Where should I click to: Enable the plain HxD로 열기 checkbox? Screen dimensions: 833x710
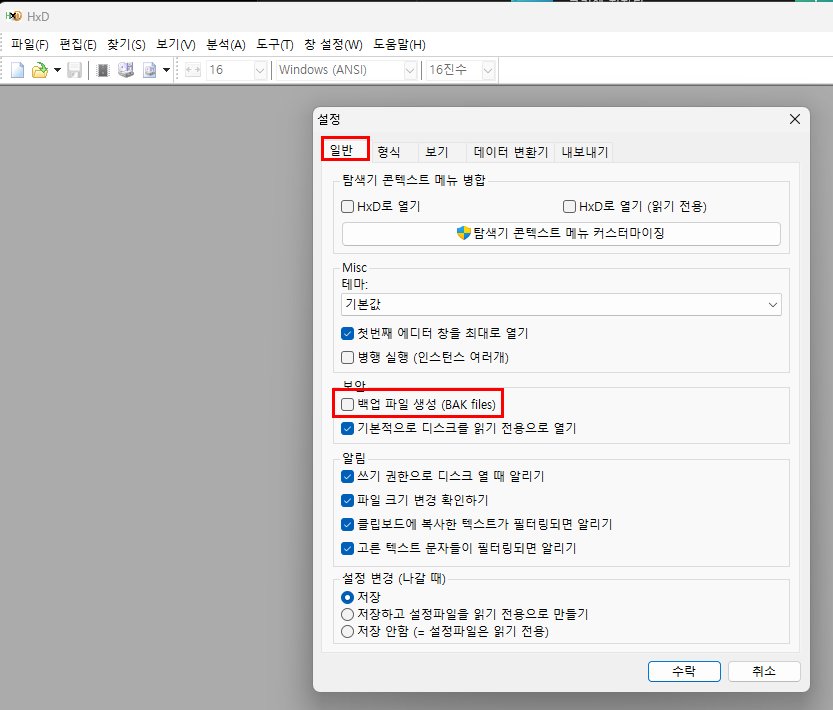coord(347,206)
